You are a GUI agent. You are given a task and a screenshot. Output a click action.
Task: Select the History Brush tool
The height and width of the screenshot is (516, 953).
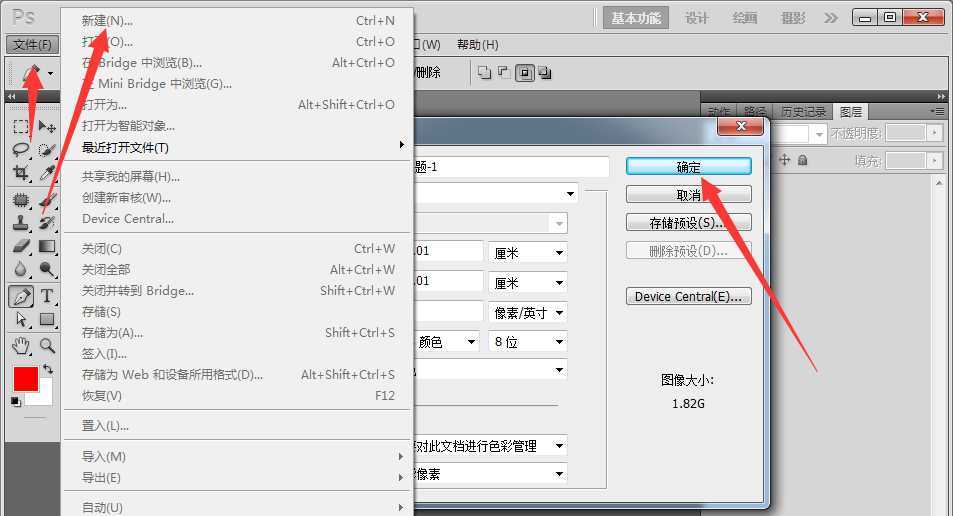point(47,222)
